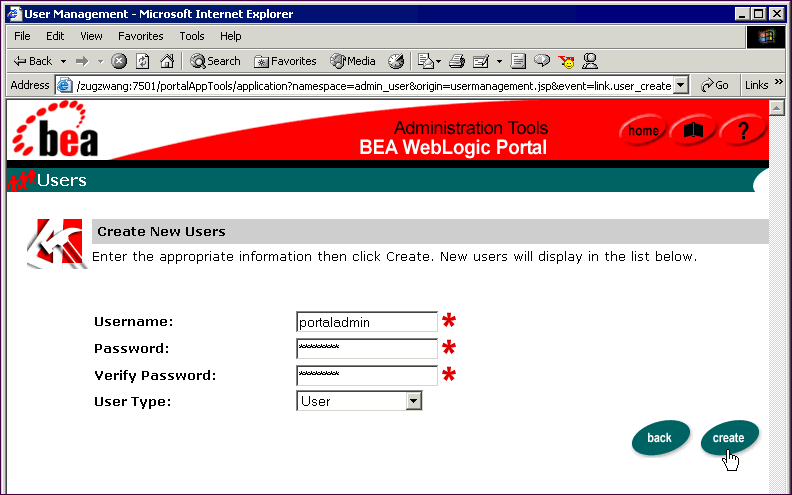Image resolution: width=792 pixels, height=495 pixels.
Task: Open the View menu
Action: (x=91, y=36)
